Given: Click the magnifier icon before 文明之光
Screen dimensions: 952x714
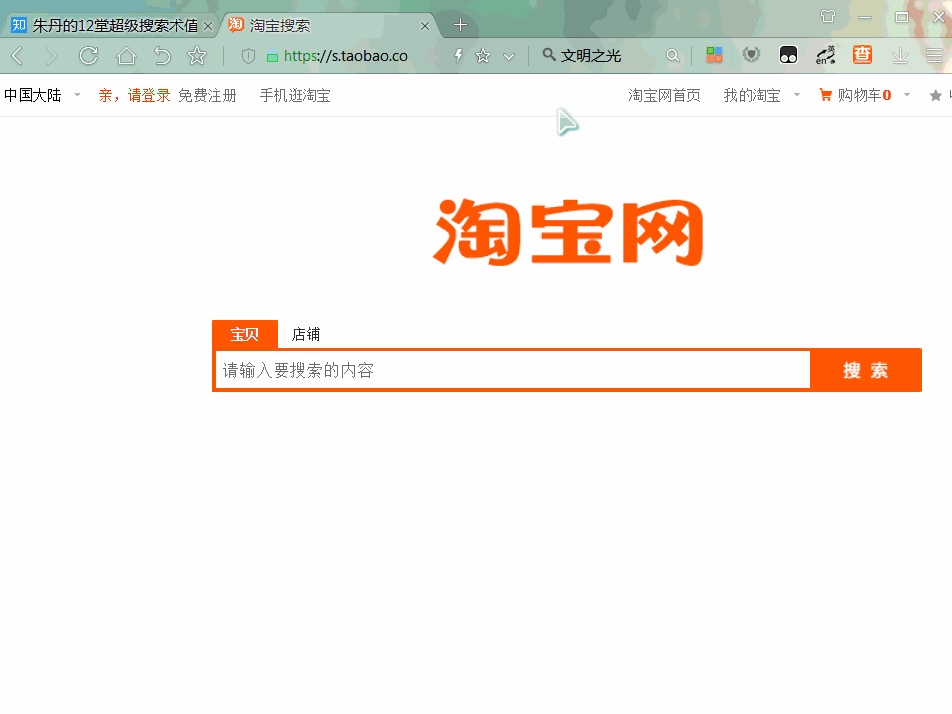Looking at the screenshot, I should coord(549,55).
